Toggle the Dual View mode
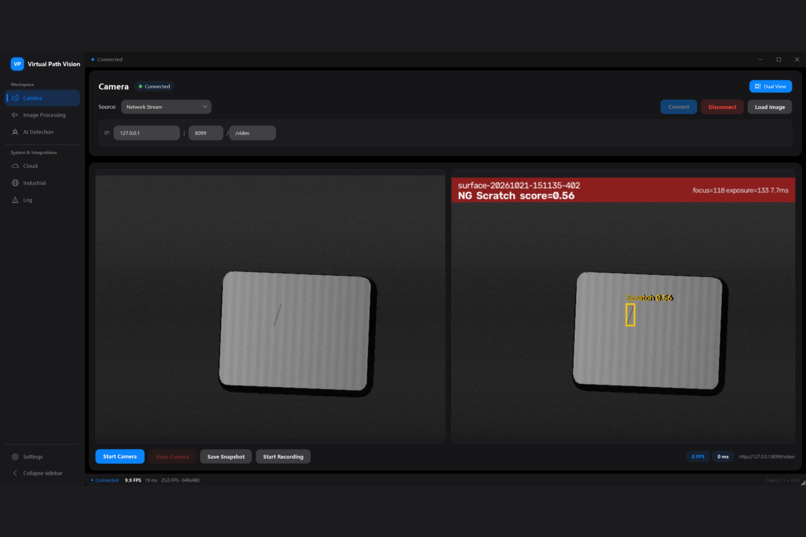 tap(770, 86)
